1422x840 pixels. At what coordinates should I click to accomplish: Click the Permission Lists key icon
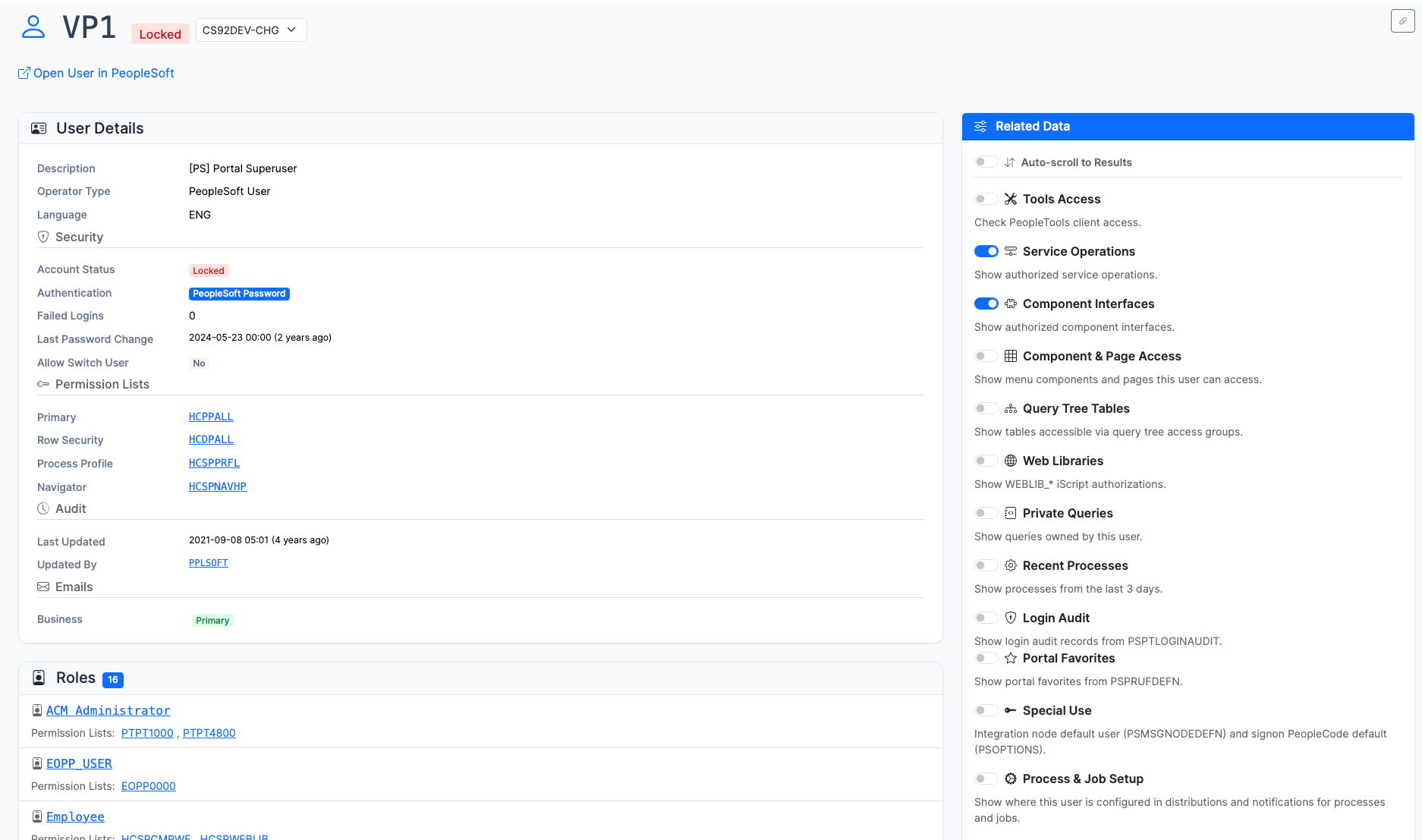[x=43, y=384]
